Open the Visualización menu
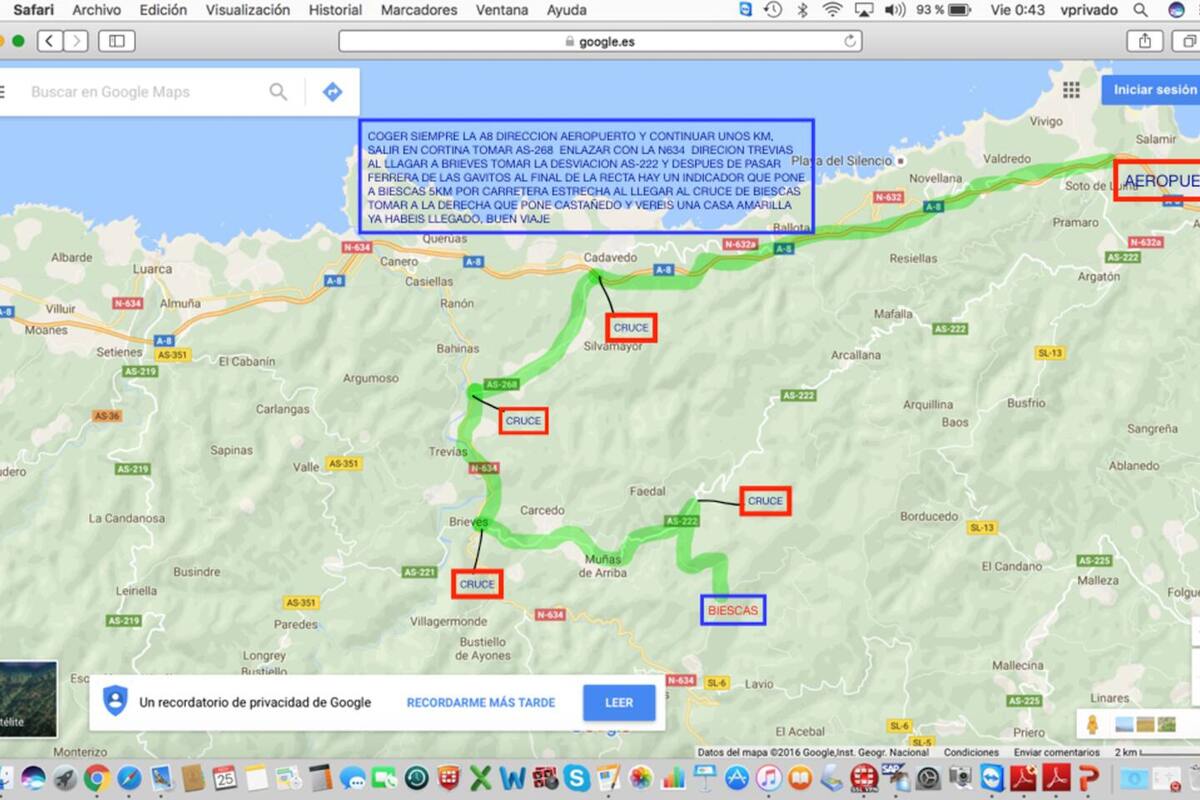Image resolution: width=1200 pixels, height=800 pixels. tap(248, 10)
